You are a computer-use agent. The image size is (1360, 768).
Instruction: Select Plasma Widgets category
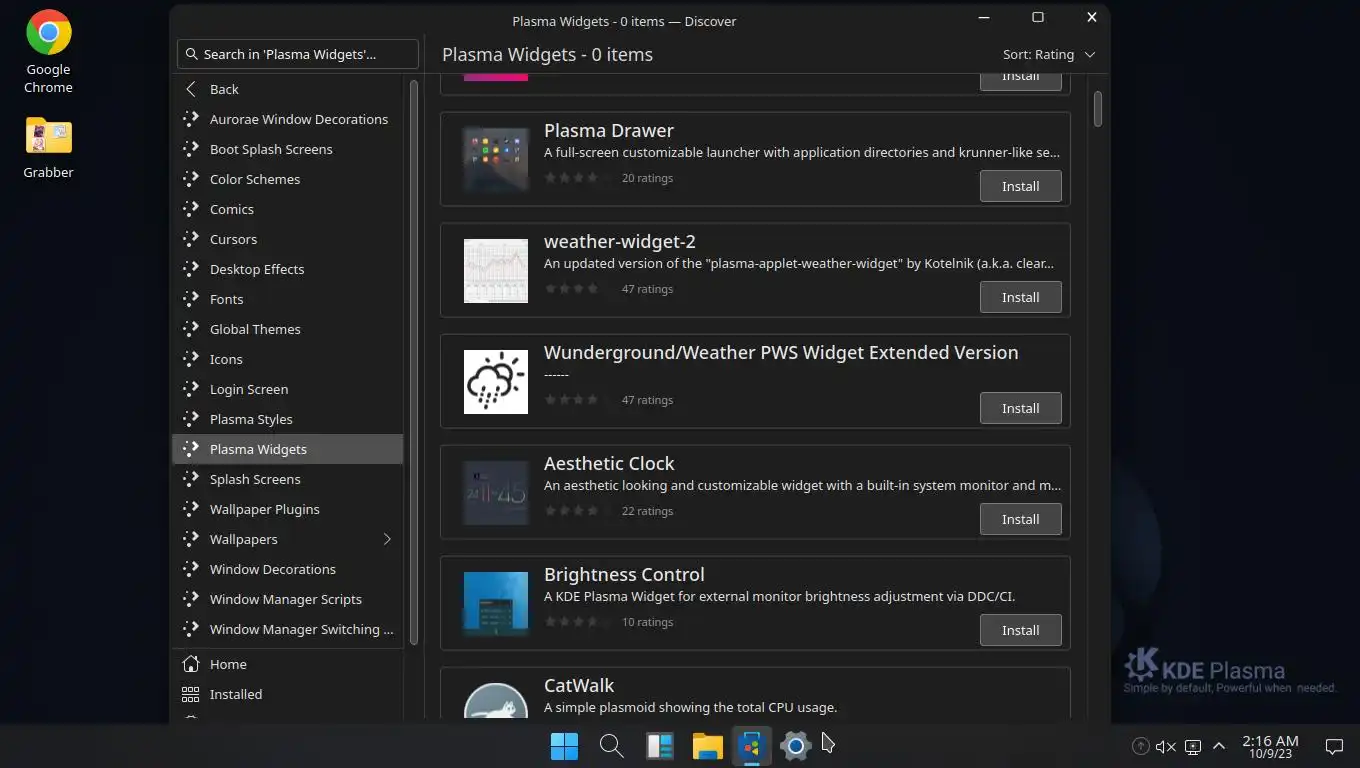point(288,449)
